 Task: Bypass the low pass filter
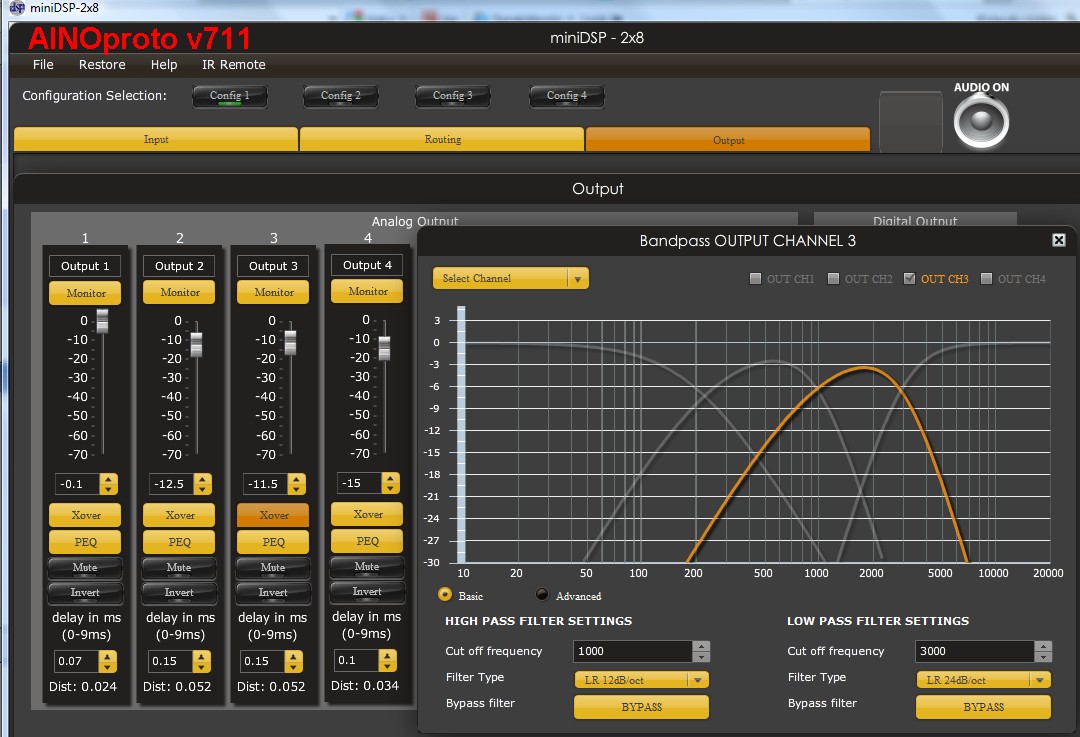click(x=984, y=707)
